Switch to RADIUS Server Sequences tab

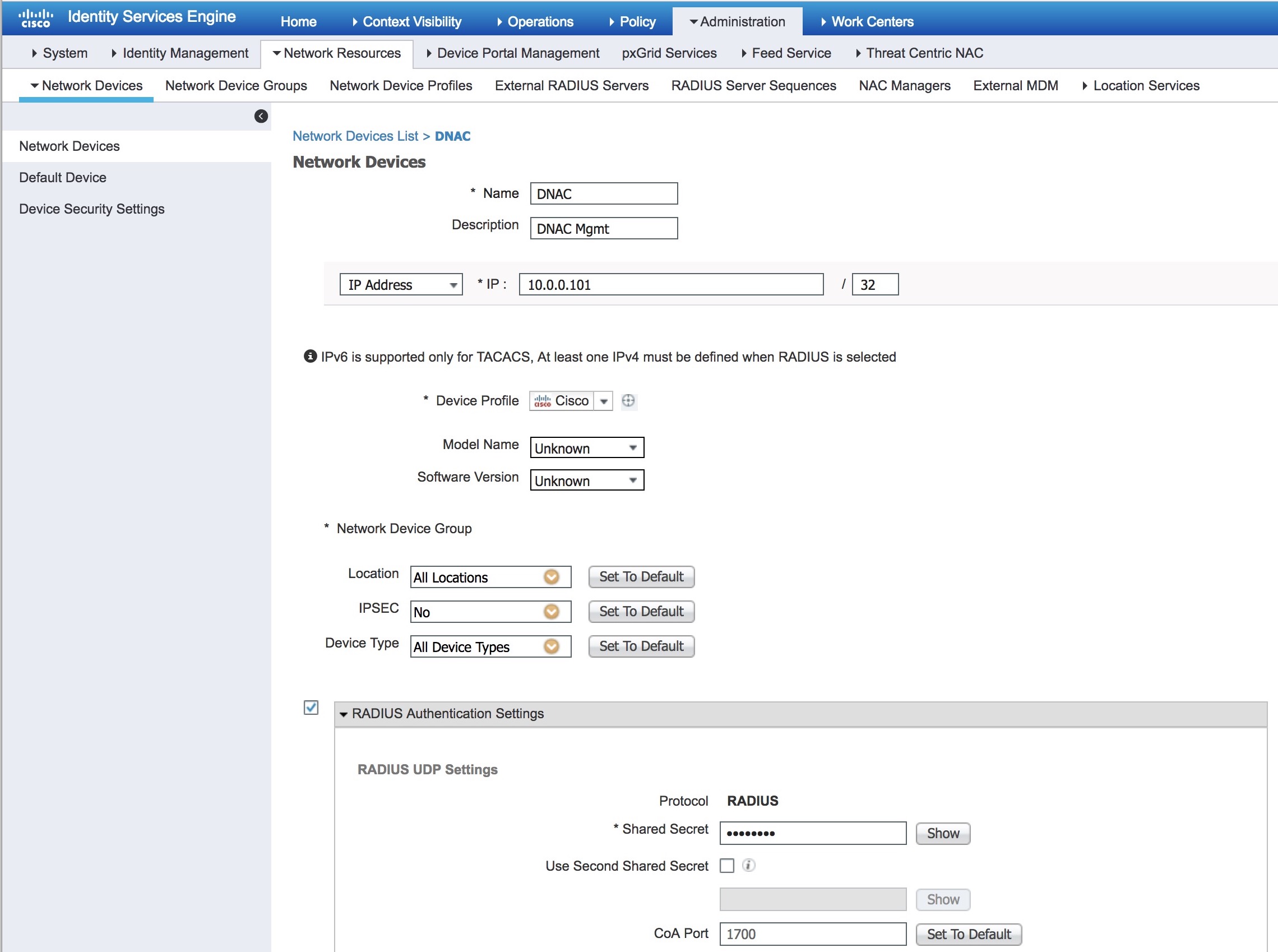[754, 85]
